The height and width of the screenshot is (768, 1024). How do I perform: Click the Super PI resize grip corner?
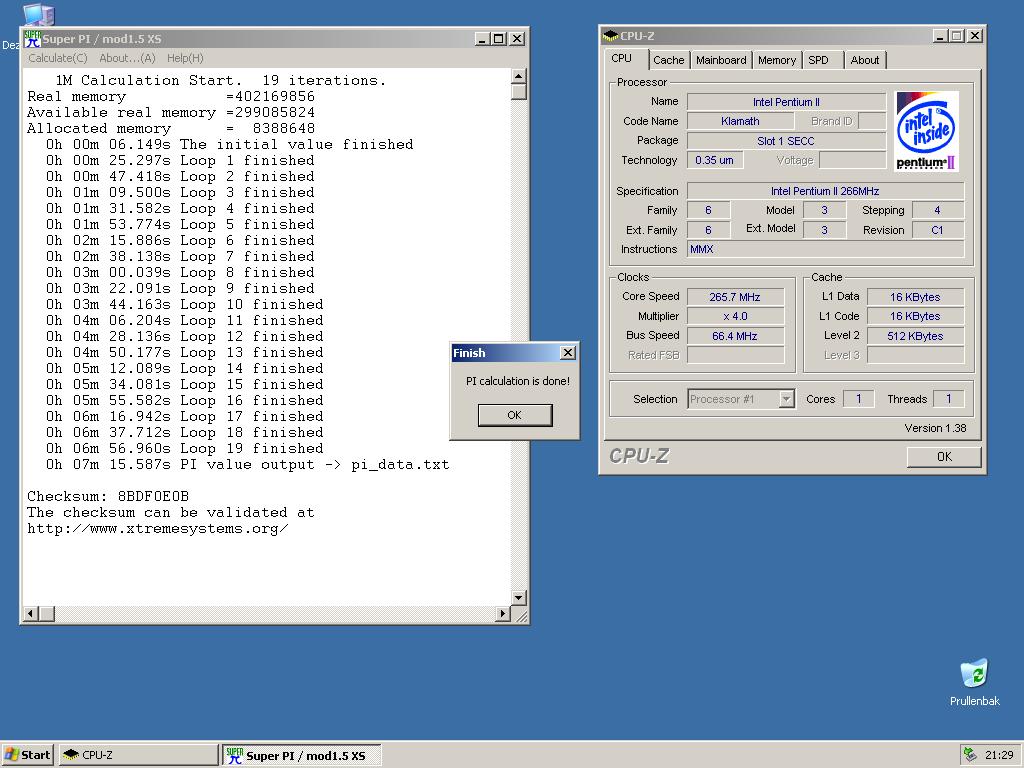[520, 615]
